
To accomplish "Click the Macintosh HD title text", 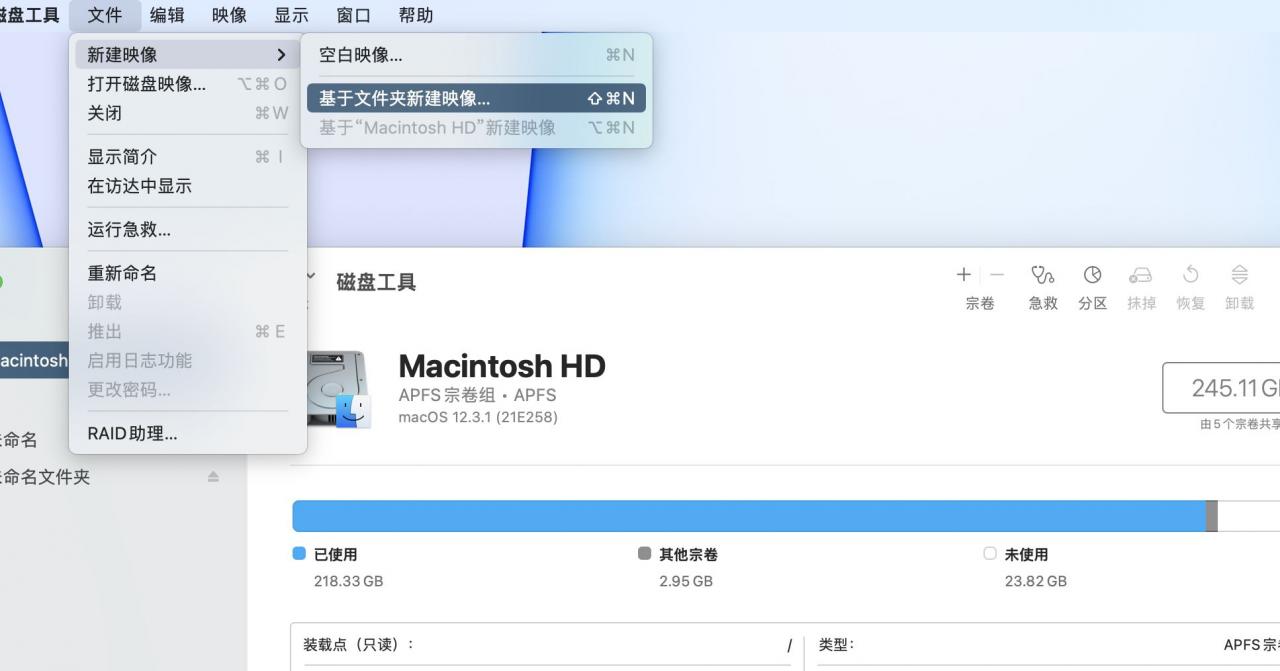I will coord(502,366).
